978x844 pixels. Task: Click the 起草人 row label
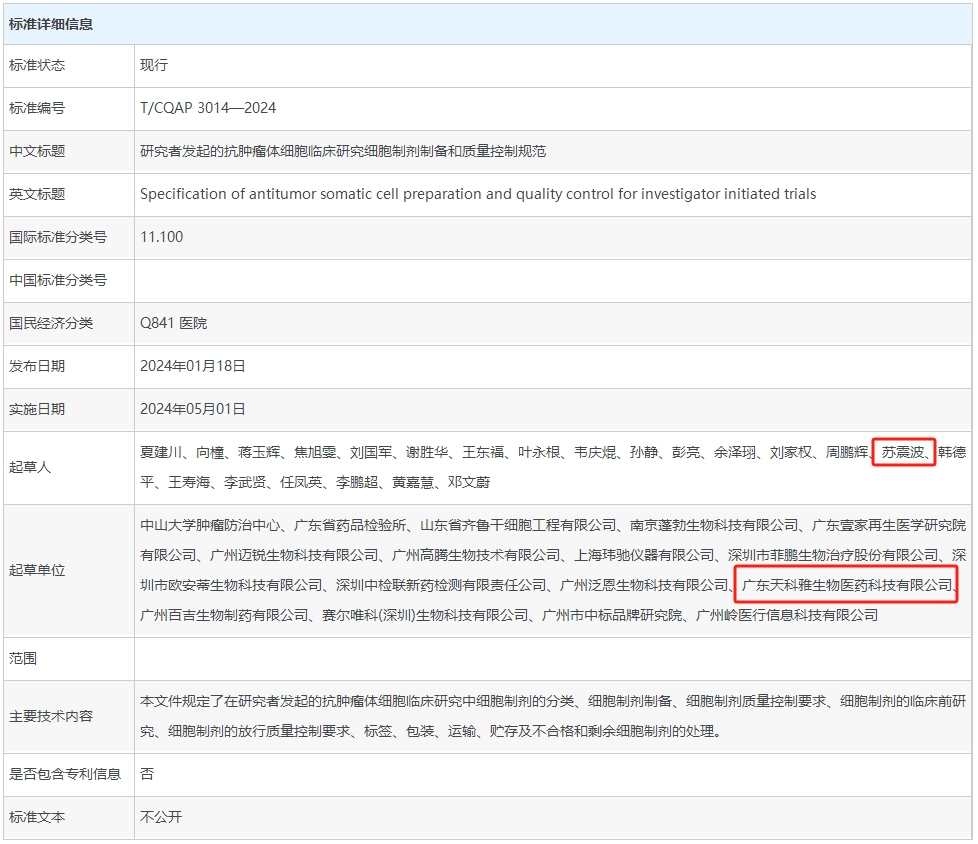[x=30, y=468]
